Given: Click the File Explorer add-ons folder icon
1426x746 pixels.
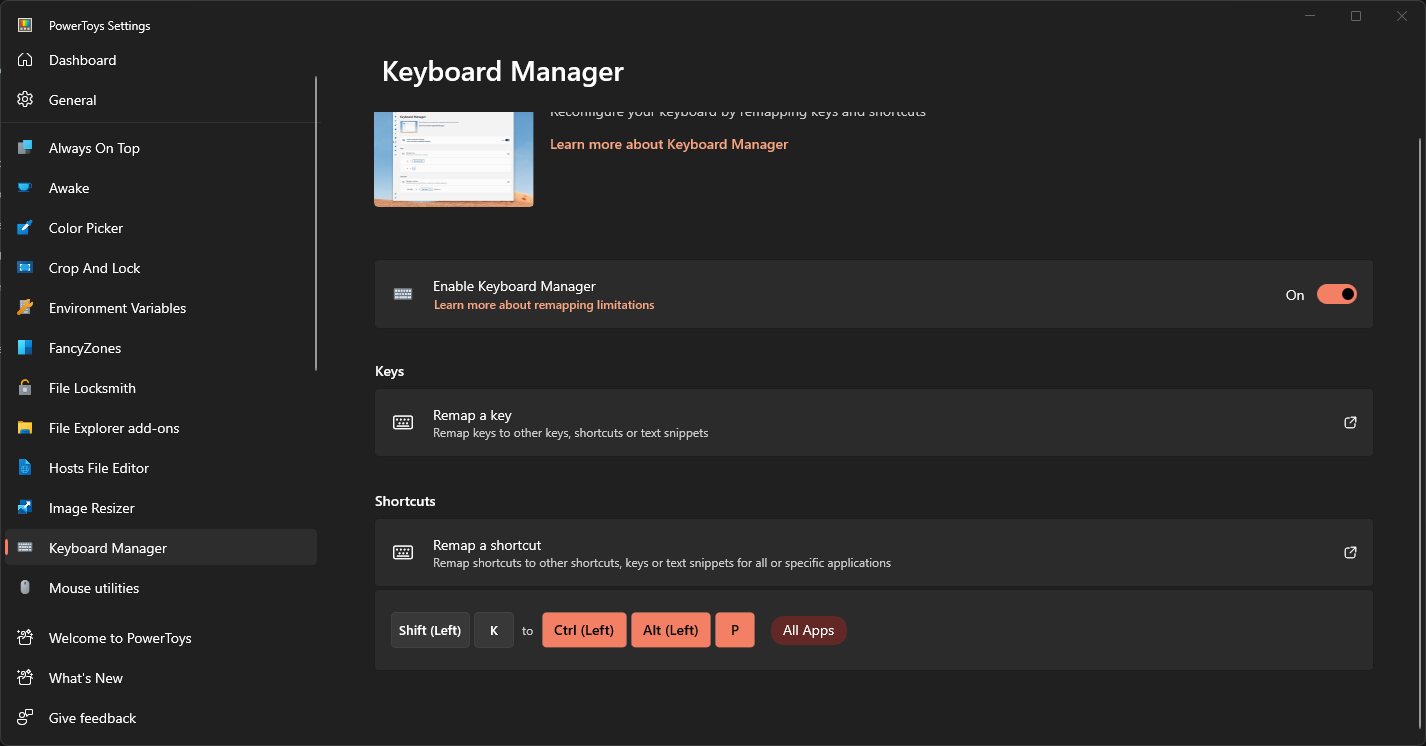Looking at the screenshot, I should (x=25, y=428).
